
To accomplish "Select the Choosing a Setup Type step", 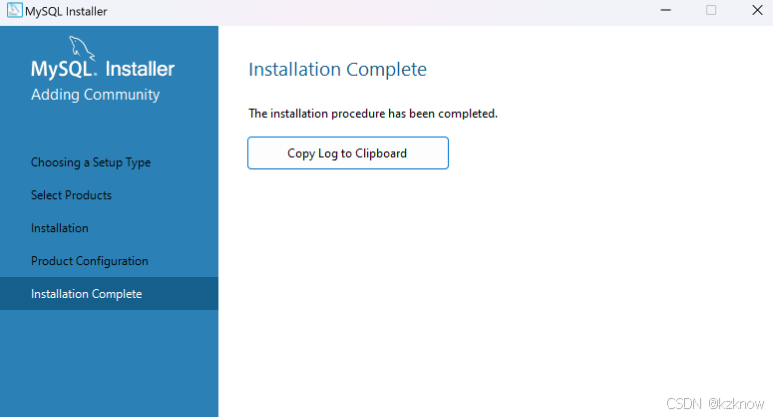I will (91, 163).
